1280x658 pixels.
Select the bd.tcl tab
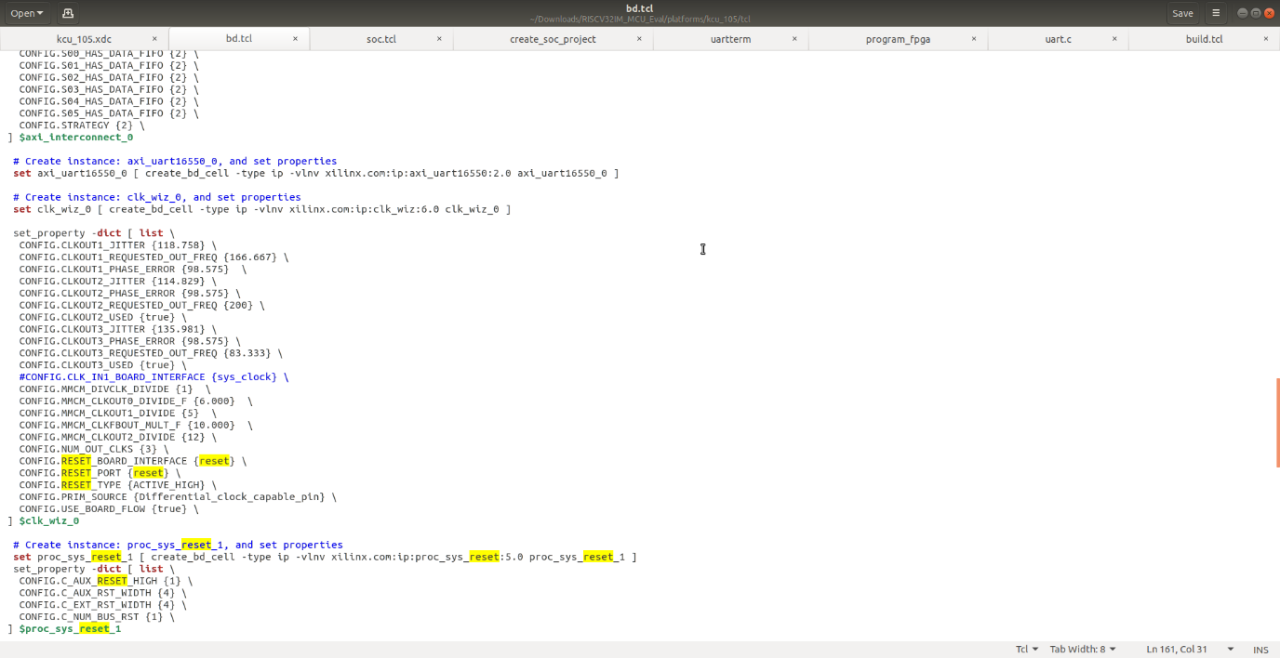tap(239, 39)
